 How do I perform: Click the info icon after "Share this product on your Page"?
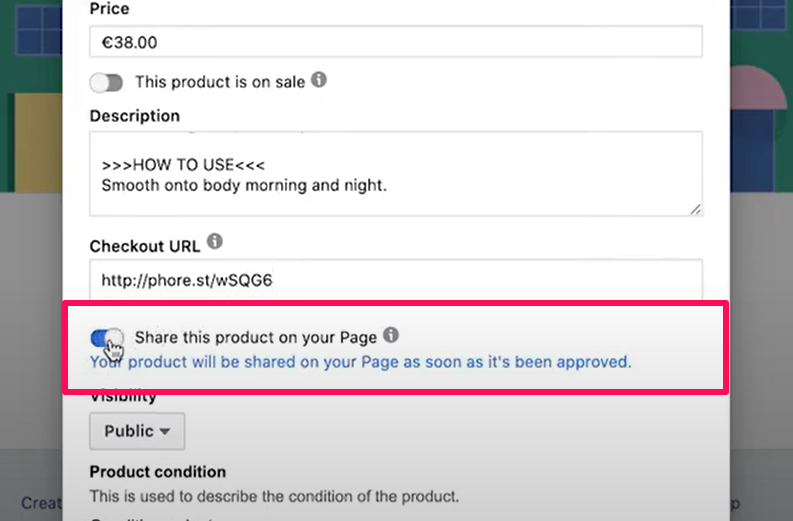click(x=391, y=335)
